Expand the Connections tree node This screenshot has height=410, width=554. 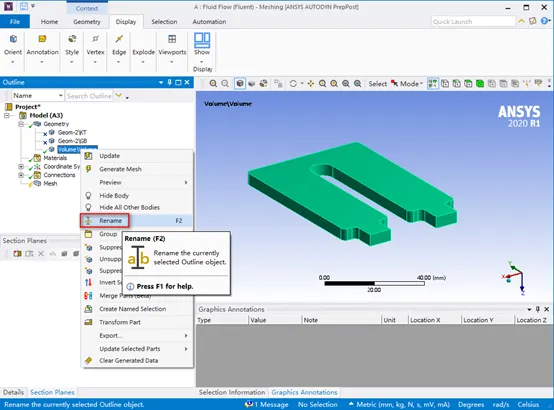pyautogui.click(x=21, y=175)
